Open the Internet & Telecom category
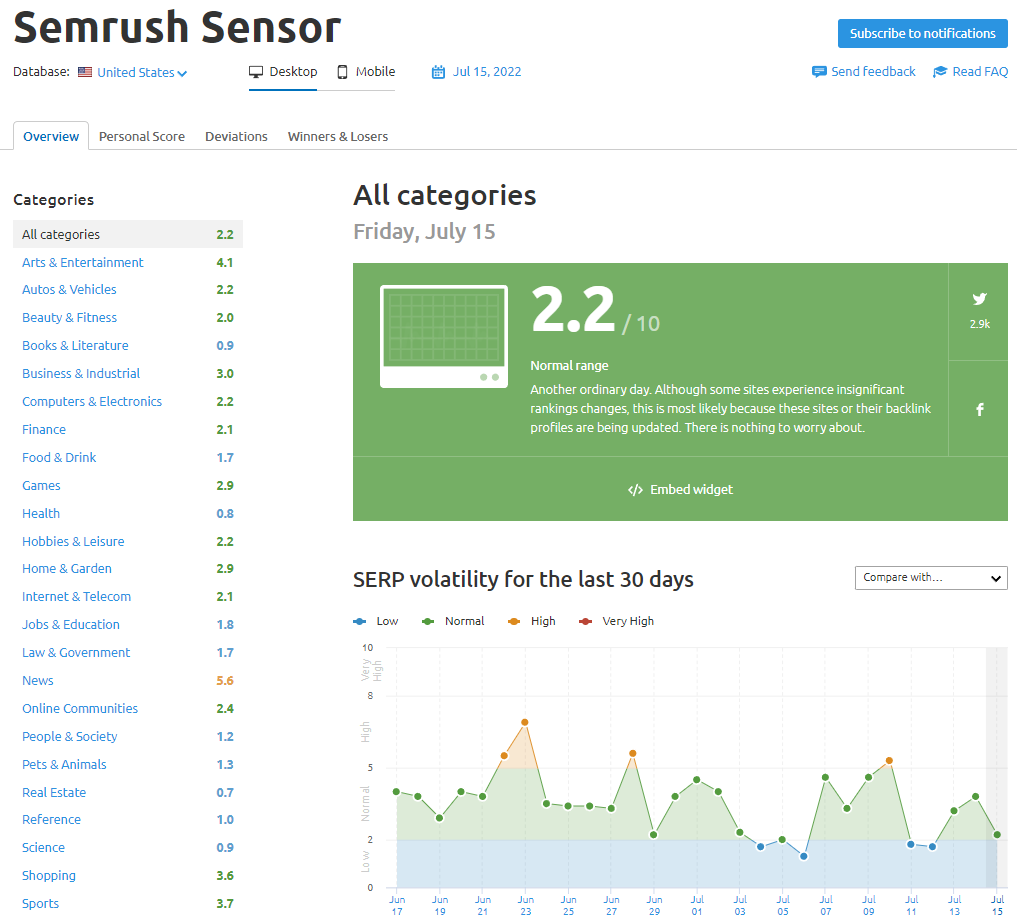The image size is (1017, 921). click(77, 597)
